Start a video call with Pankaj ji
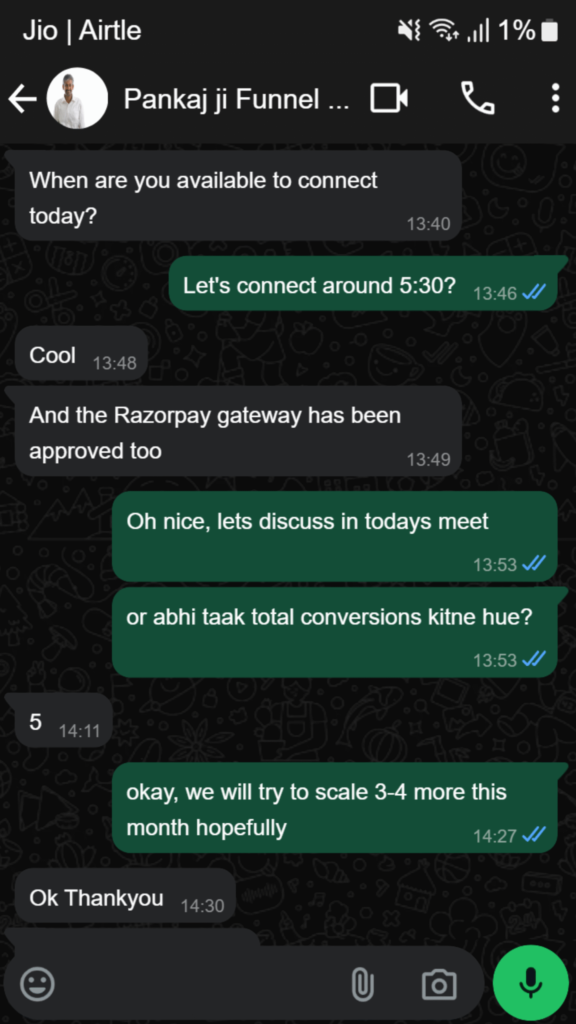The height and width of the screenshot is (1024, 576). tap(389, 99)
